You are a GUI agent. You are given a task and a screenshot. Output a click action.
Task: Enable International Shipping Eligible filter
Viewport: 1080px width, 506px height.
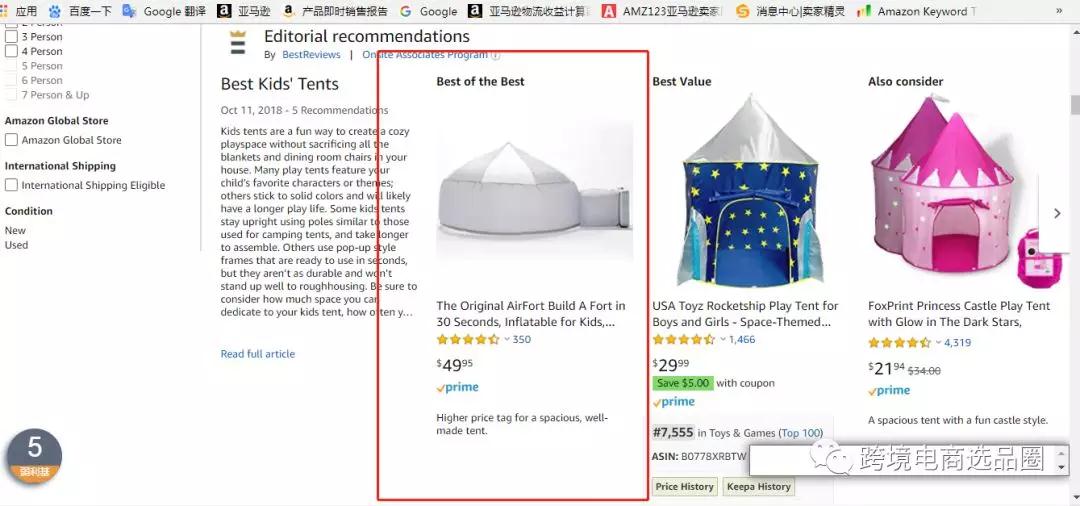(x=11, y=185)
